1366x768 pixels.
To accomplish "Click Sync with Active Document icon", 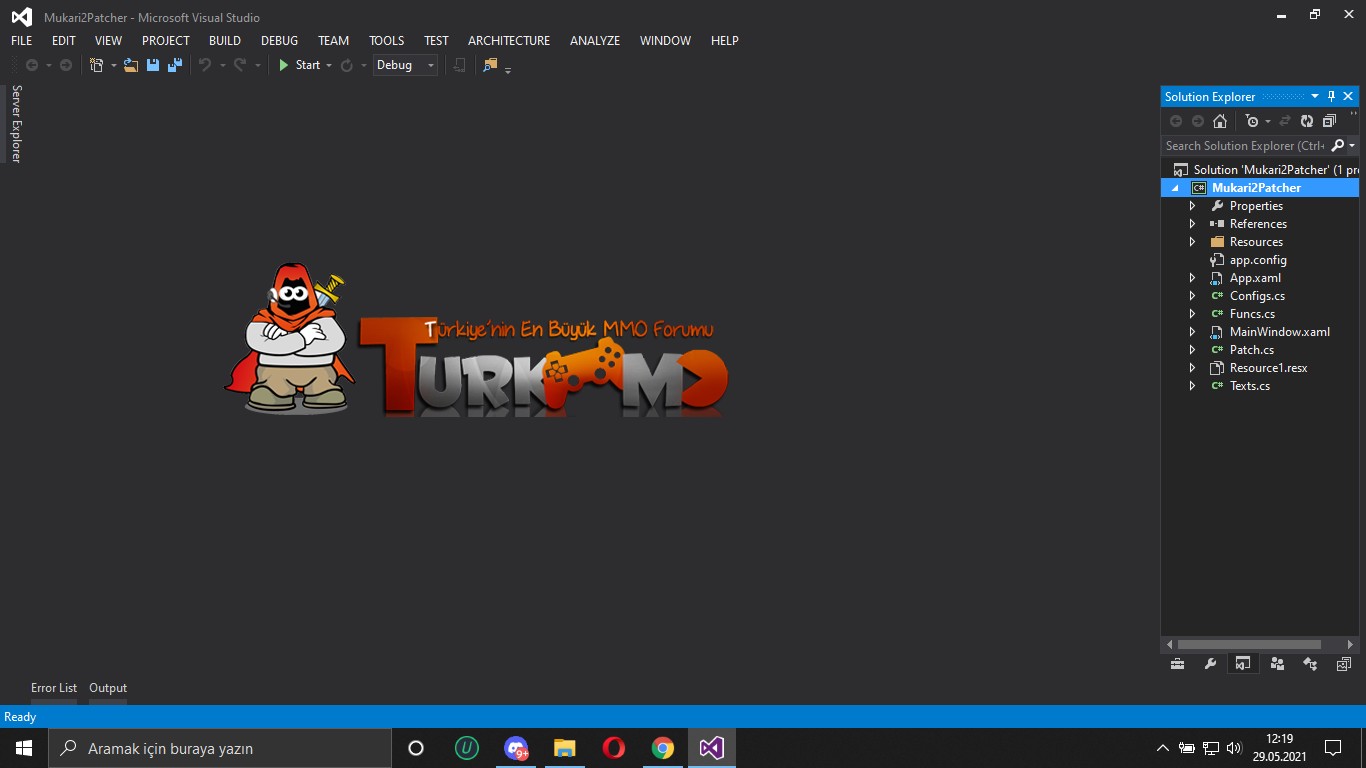I will point(1285,121).
